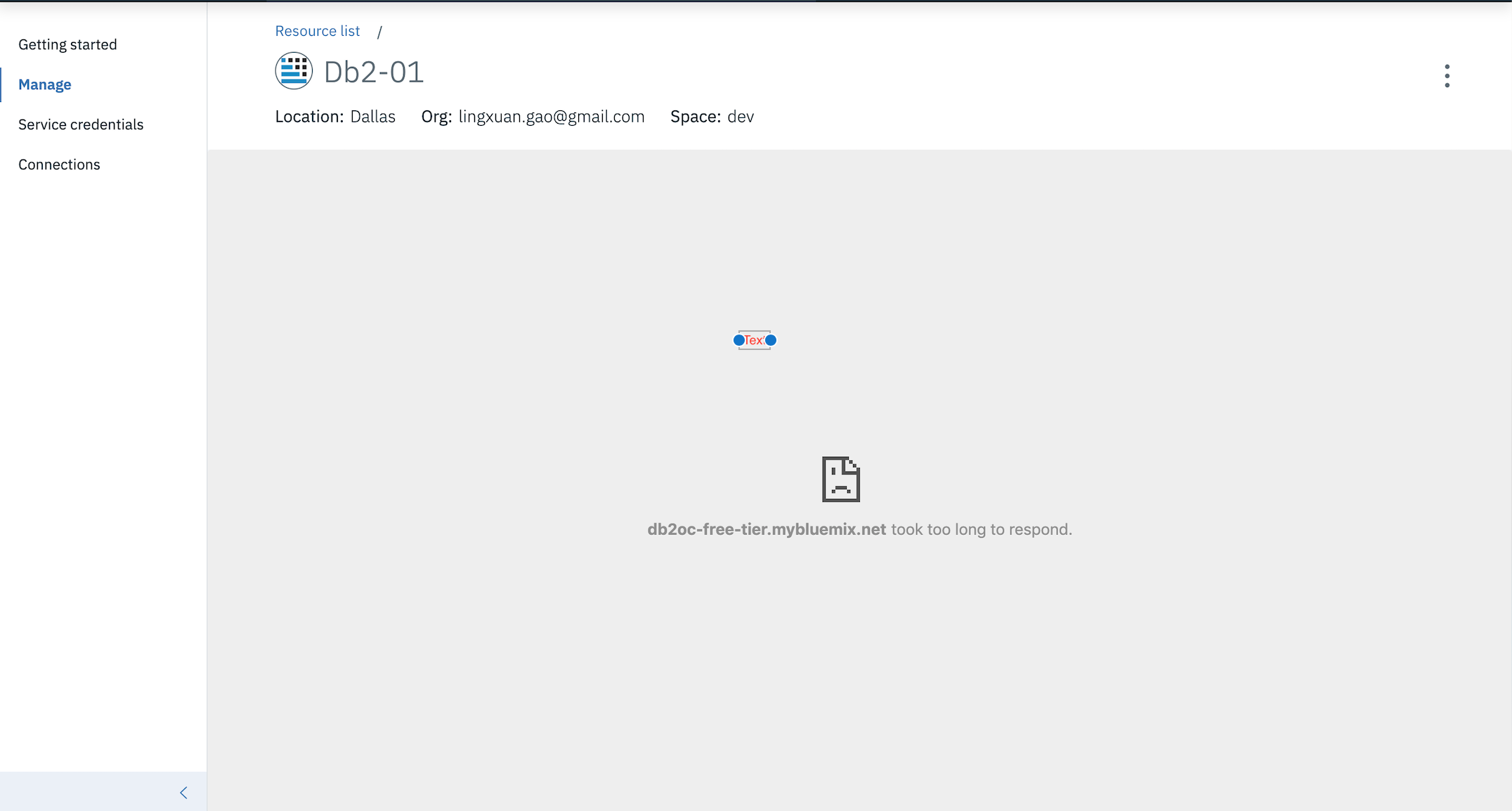The image size is (1512, 811).
Task: Click the left blue handle of the Text annotation
Action: pos(738,340)
